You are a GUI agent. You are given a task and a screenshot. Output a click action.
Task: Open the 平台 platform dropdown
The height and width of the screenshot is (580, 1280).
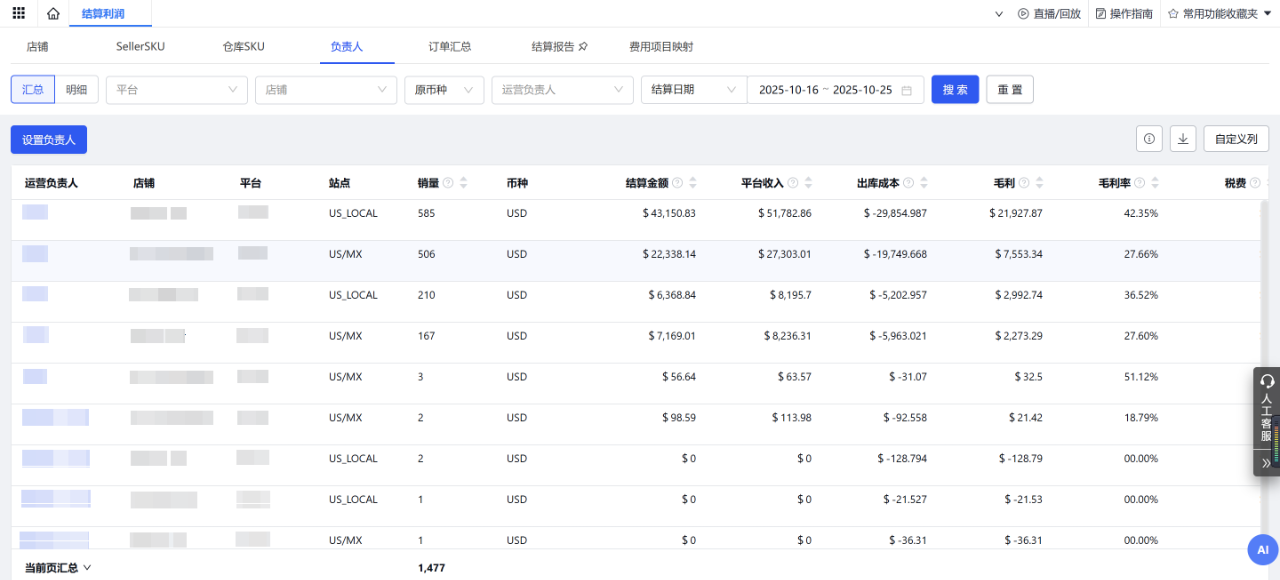[x=176, y=89]
